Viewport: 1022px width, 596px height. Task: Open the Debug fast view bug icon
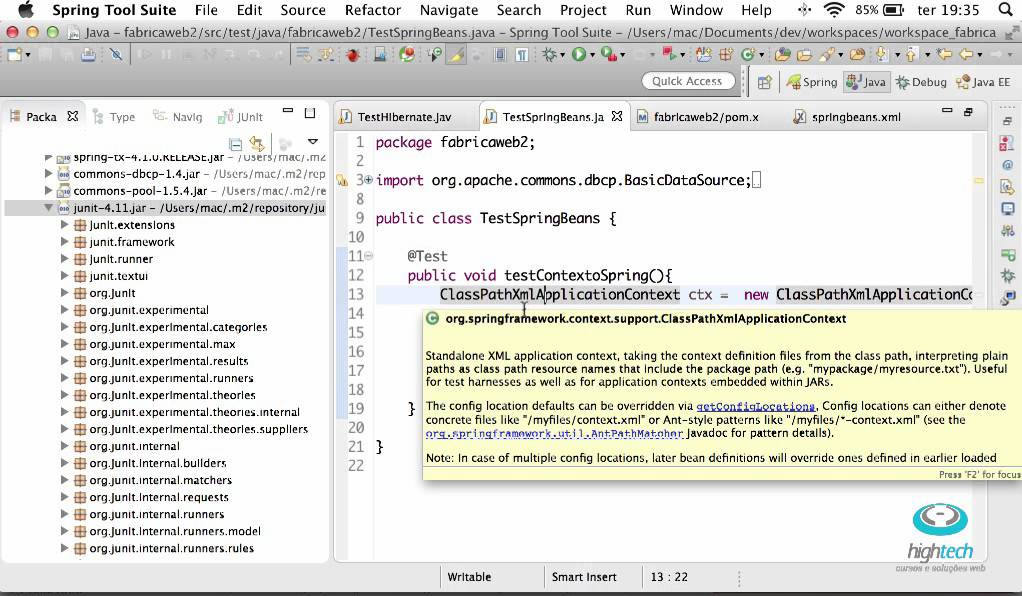point(1008,276)
